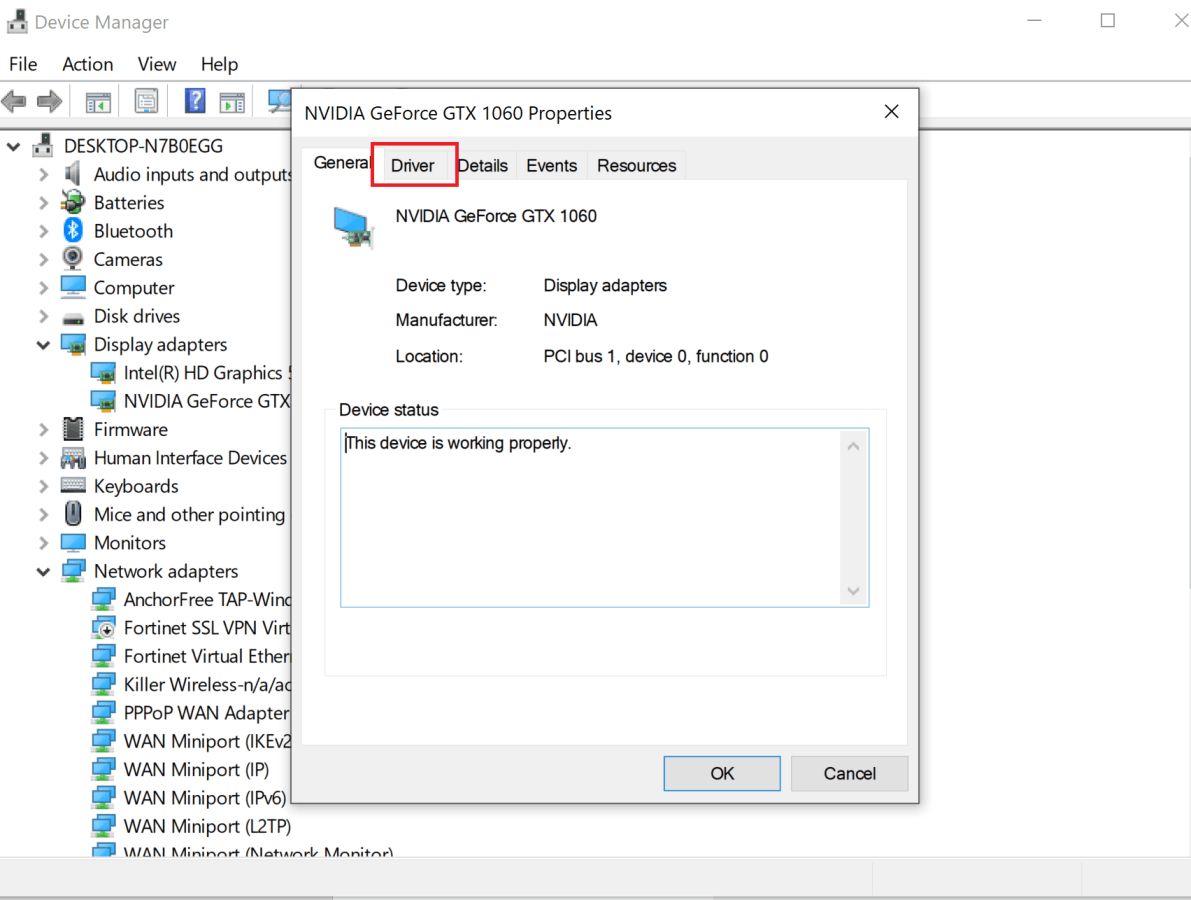Screen dimensions: 1191x900
Task: Click the Show/Hide Console Tree icon
Action: click(x=97, y=101)
